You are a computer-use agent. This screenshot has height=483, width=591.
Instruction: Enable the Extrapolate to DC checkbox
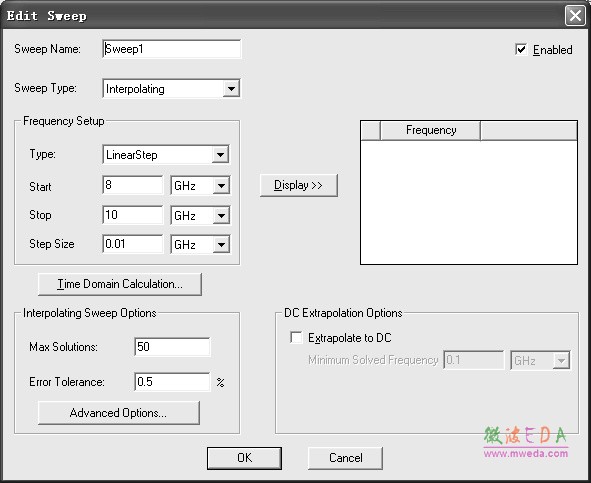[x=296, y=337]
